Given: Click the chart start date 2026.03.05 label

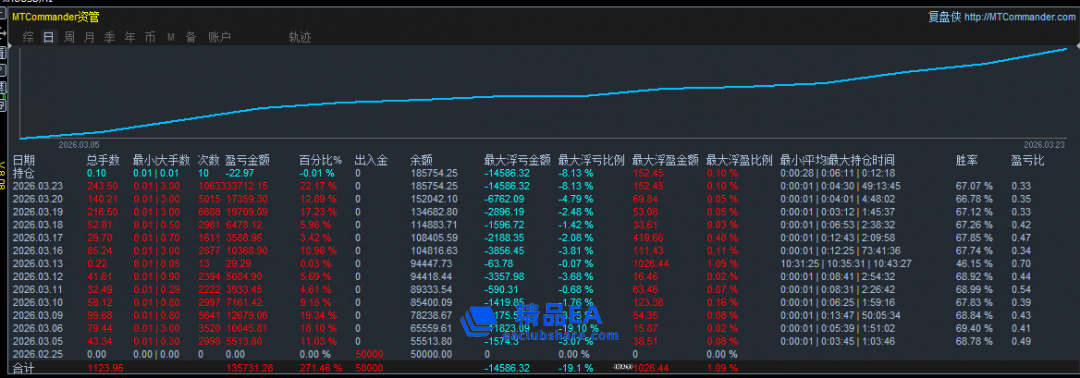Looking at the screenshot, I should click(x=79, y=145).
